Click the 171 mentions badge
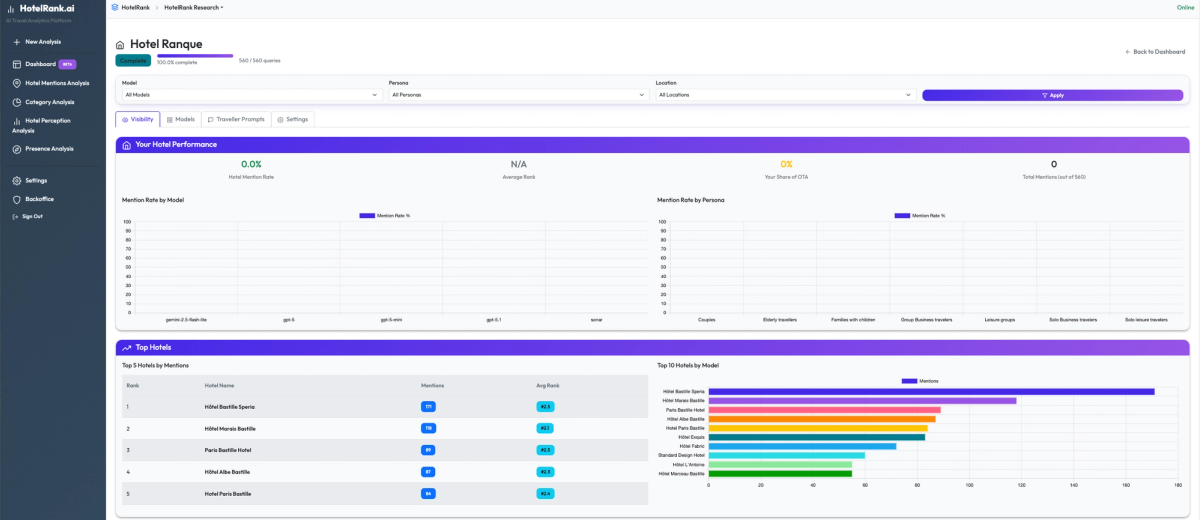Image resolution: width=1200 pixels, height=520 pixels. coord(428,407)
